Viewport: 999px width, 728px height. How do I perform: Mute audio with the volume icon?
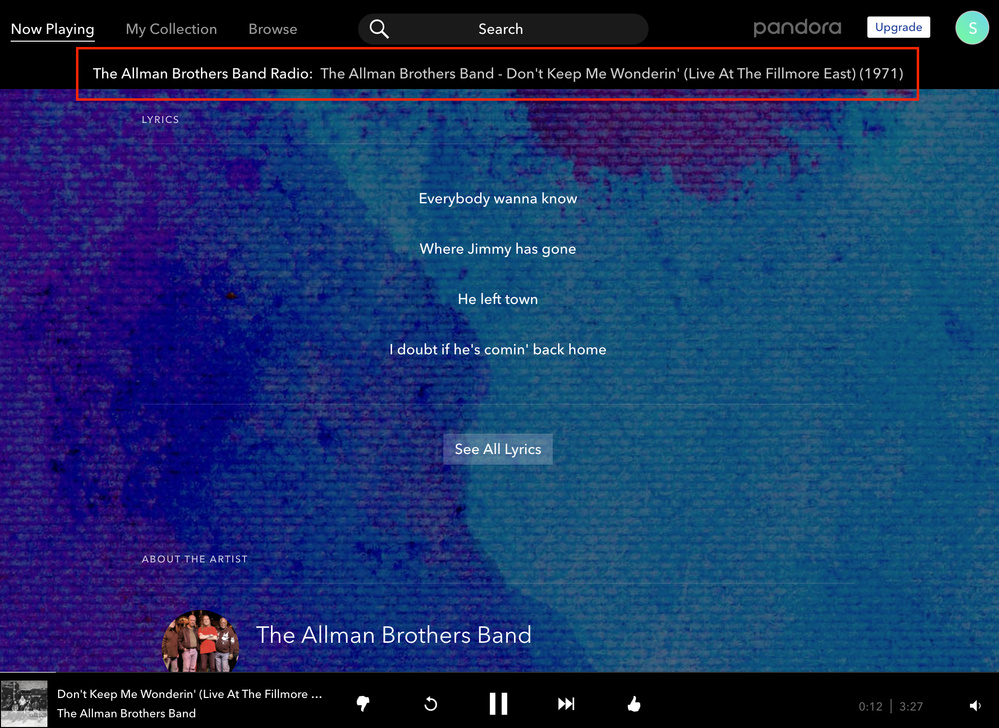point(975,706)
